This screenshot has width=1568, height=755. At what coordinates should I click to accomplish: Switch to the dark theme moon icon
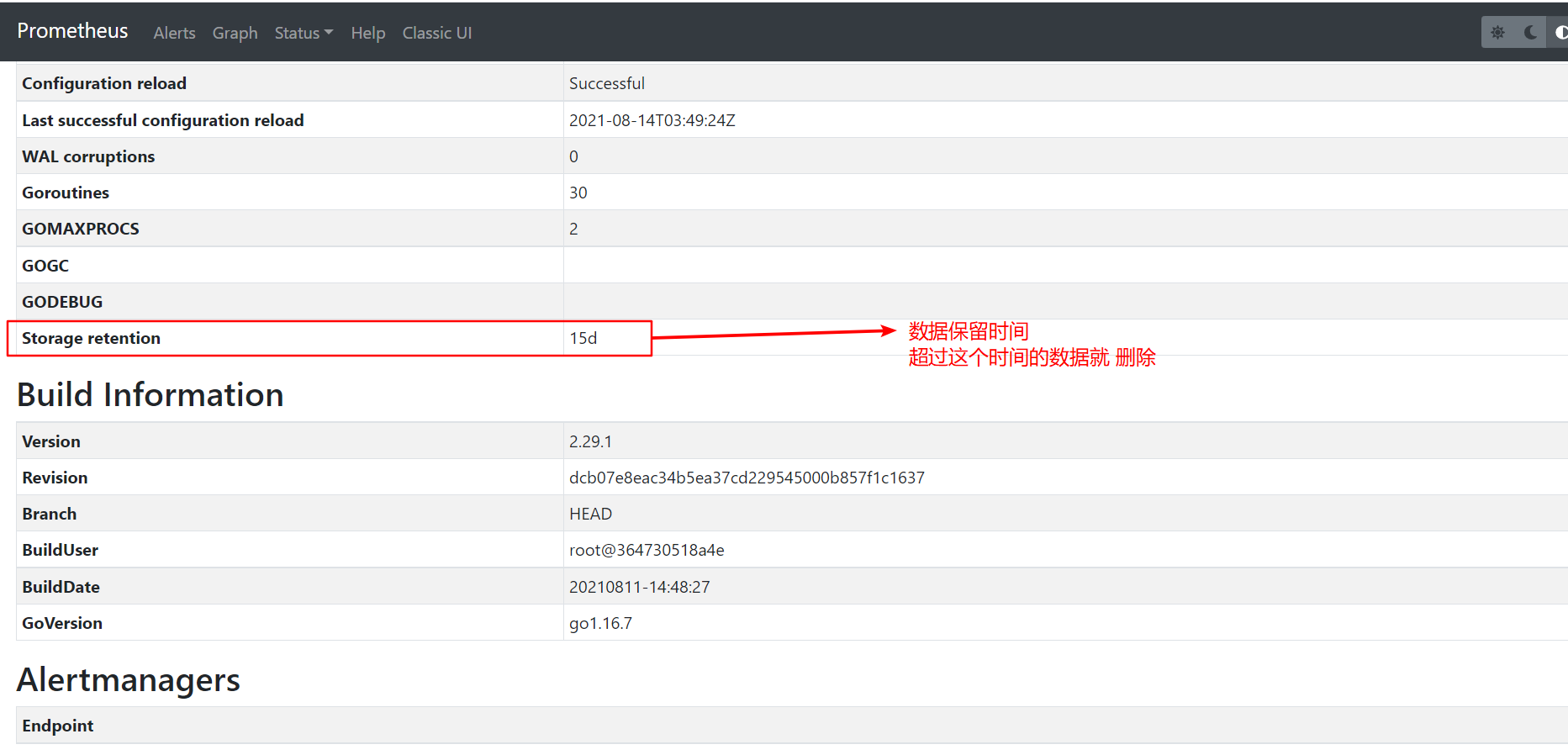1530,33
